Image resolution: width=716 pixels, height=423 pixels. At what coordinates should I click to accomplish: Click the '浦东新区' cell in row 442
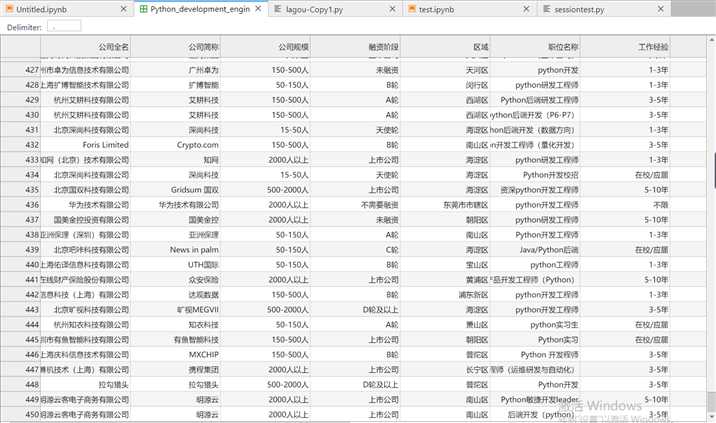pos(445,295)
